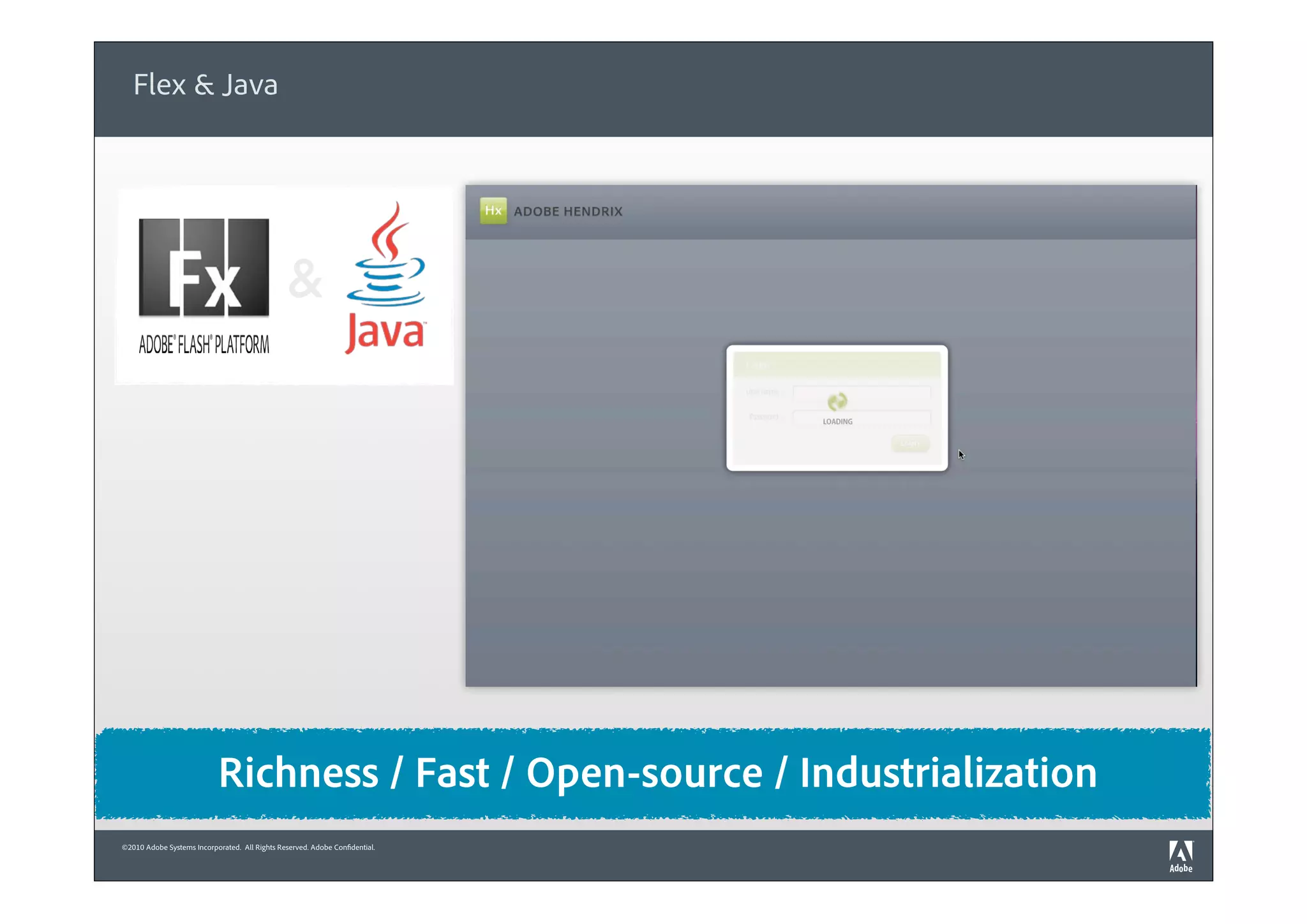
Task: Click the Java coffee cup logo
Action: (385, 278)
